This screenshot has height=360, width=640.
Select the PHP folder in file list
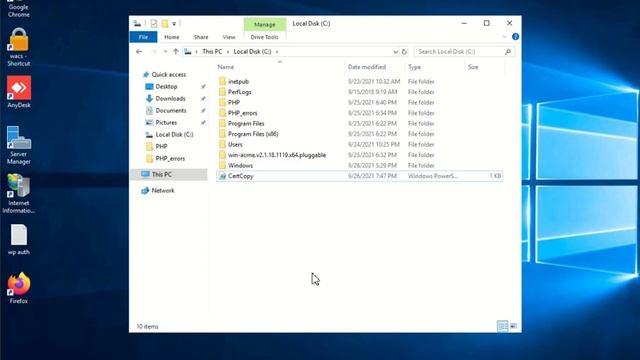point(234,102)
